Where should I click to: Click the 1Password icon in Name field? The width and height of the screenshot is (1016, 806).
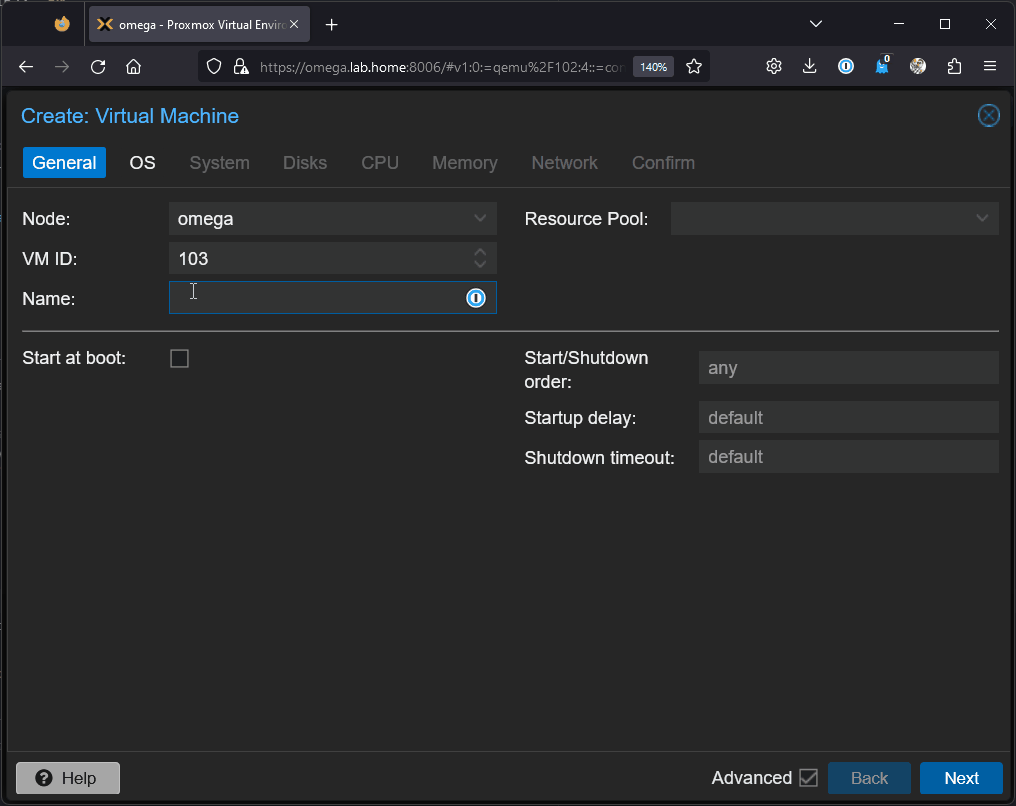476,298
